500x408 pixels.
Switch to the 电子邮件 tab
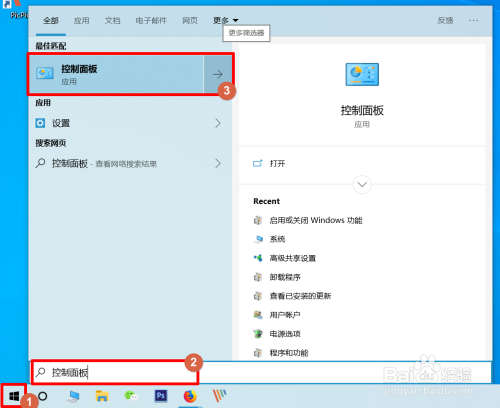click(151, 20)
